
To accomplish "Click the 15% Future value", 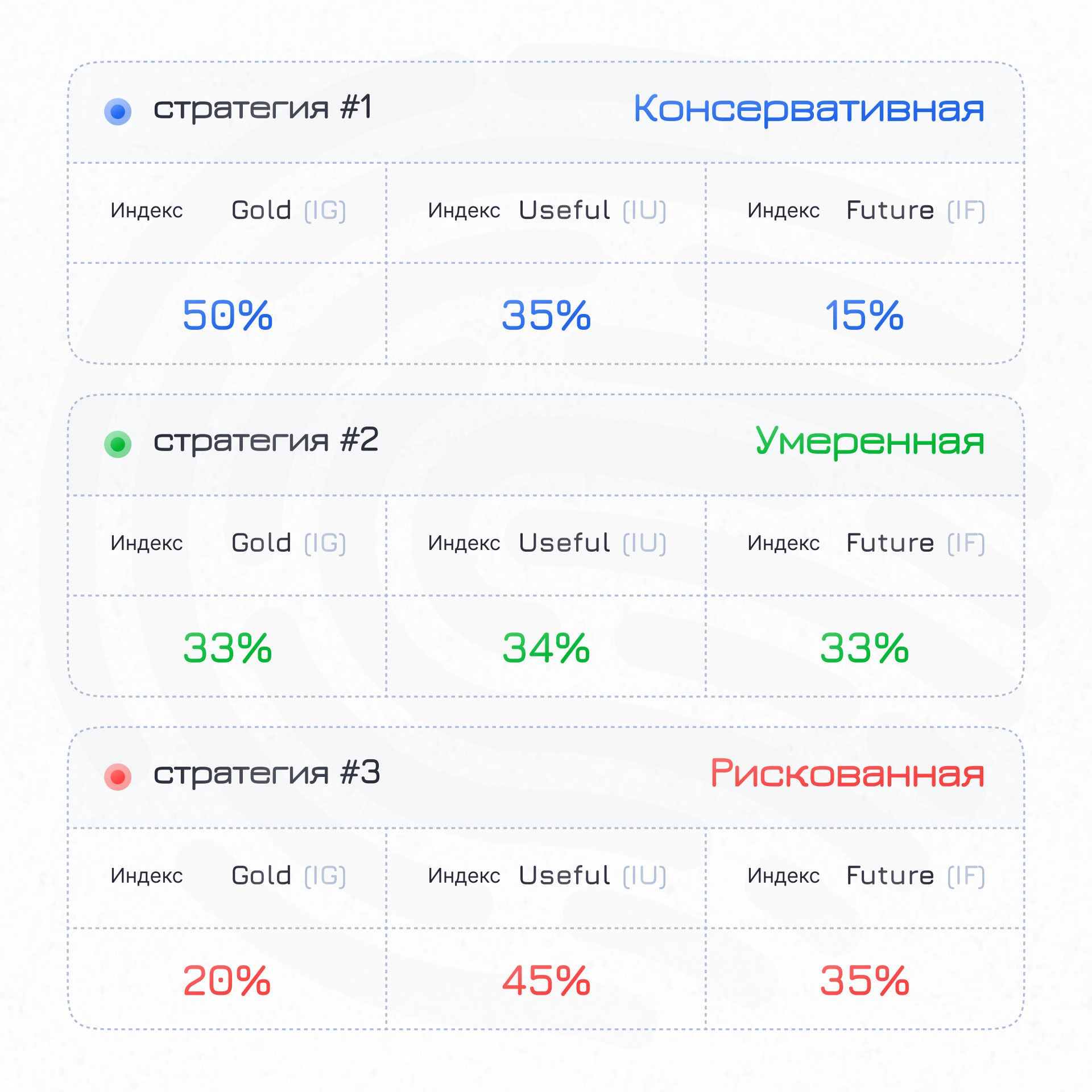I will point(864,315).
